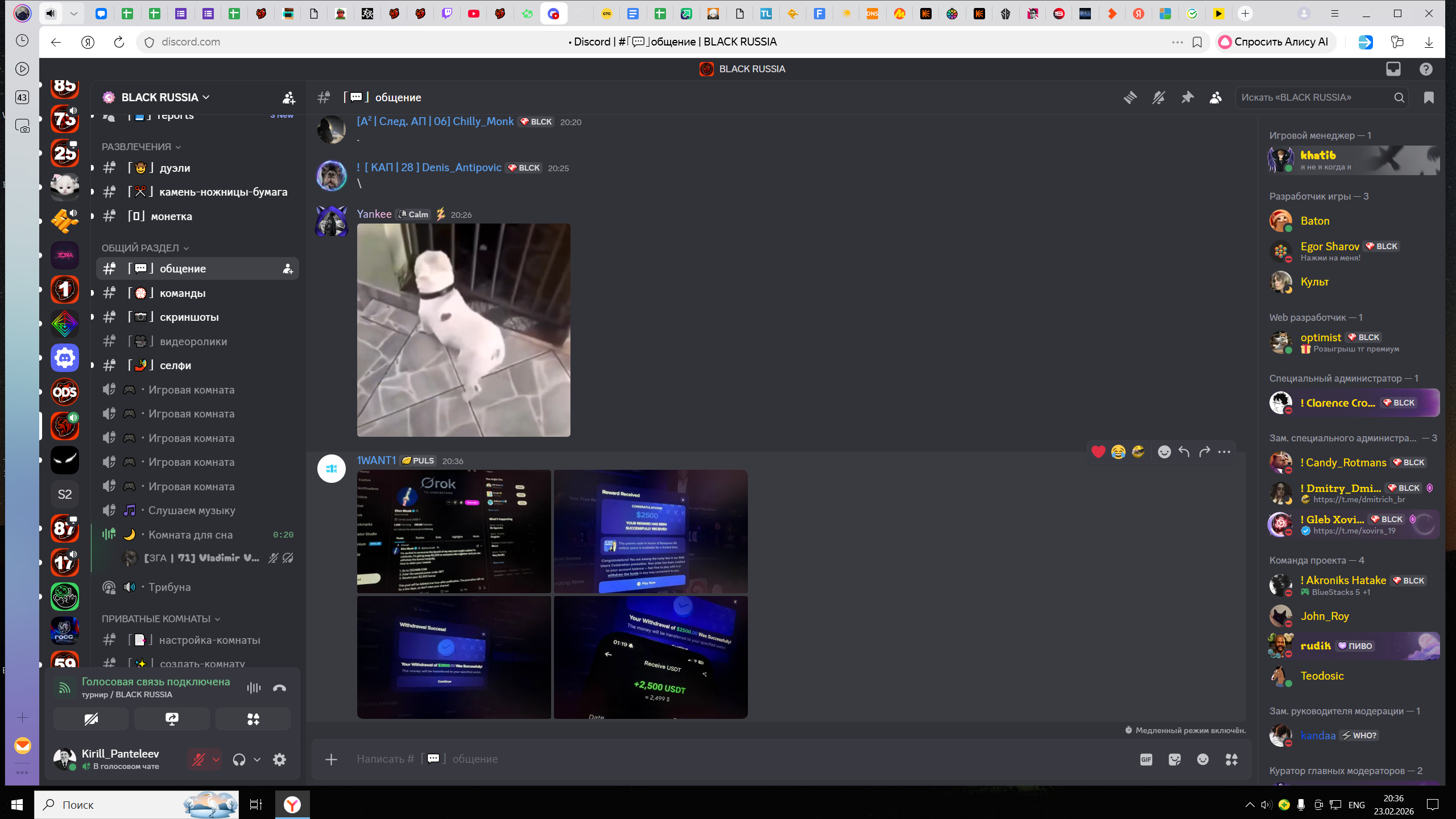Toggle camera in voice panel

[x=91, y=719]
